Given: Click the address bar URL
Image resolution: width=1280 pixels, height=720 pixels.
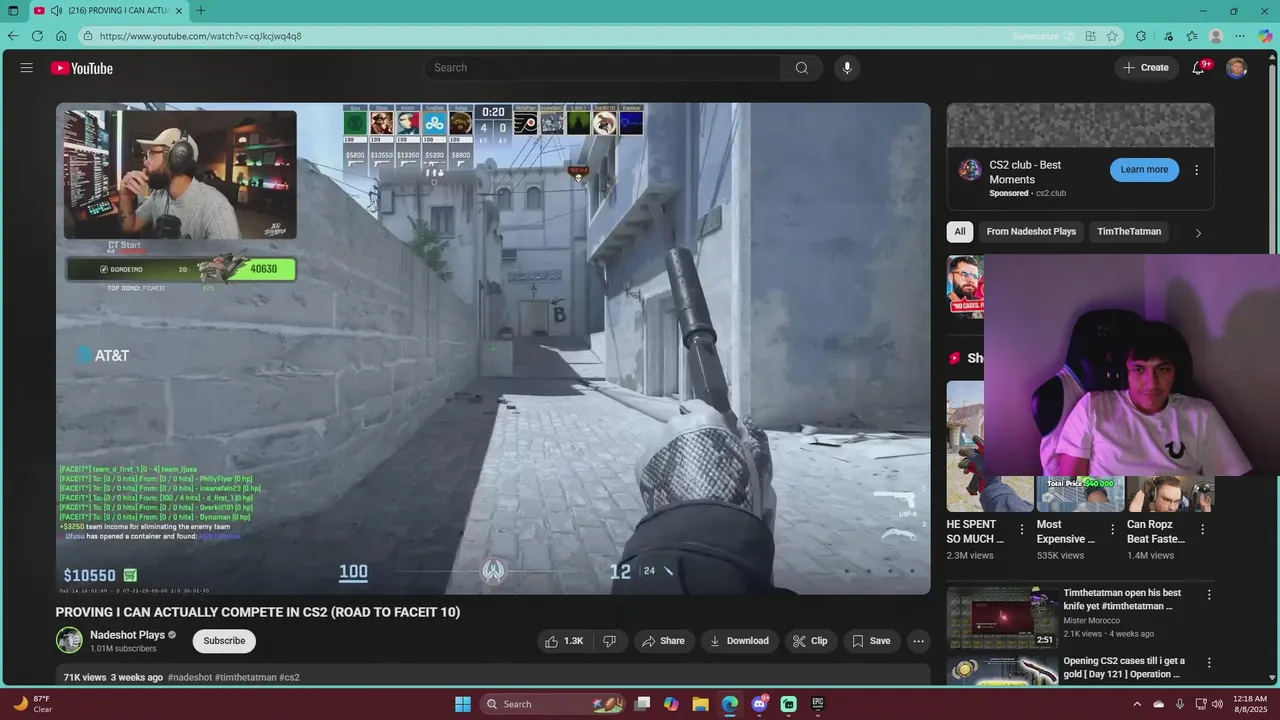Looking at the screenshot, I should 200,36.
